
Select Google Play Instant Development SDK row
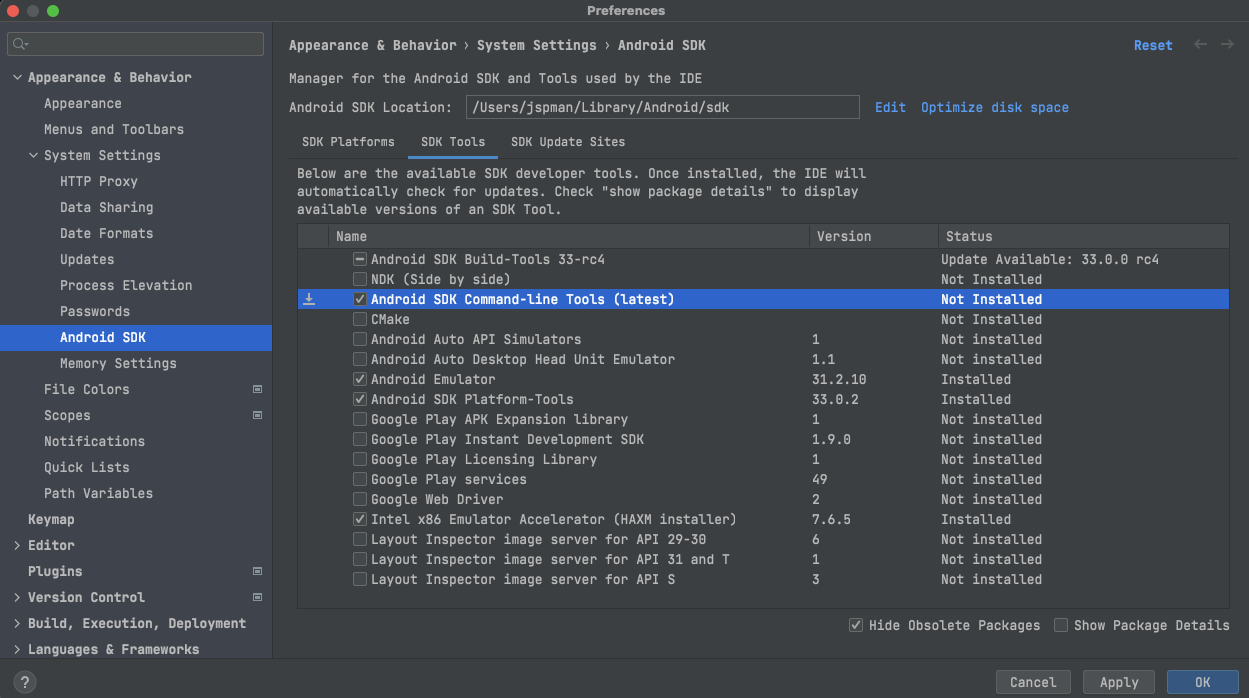tap(763, 439)
